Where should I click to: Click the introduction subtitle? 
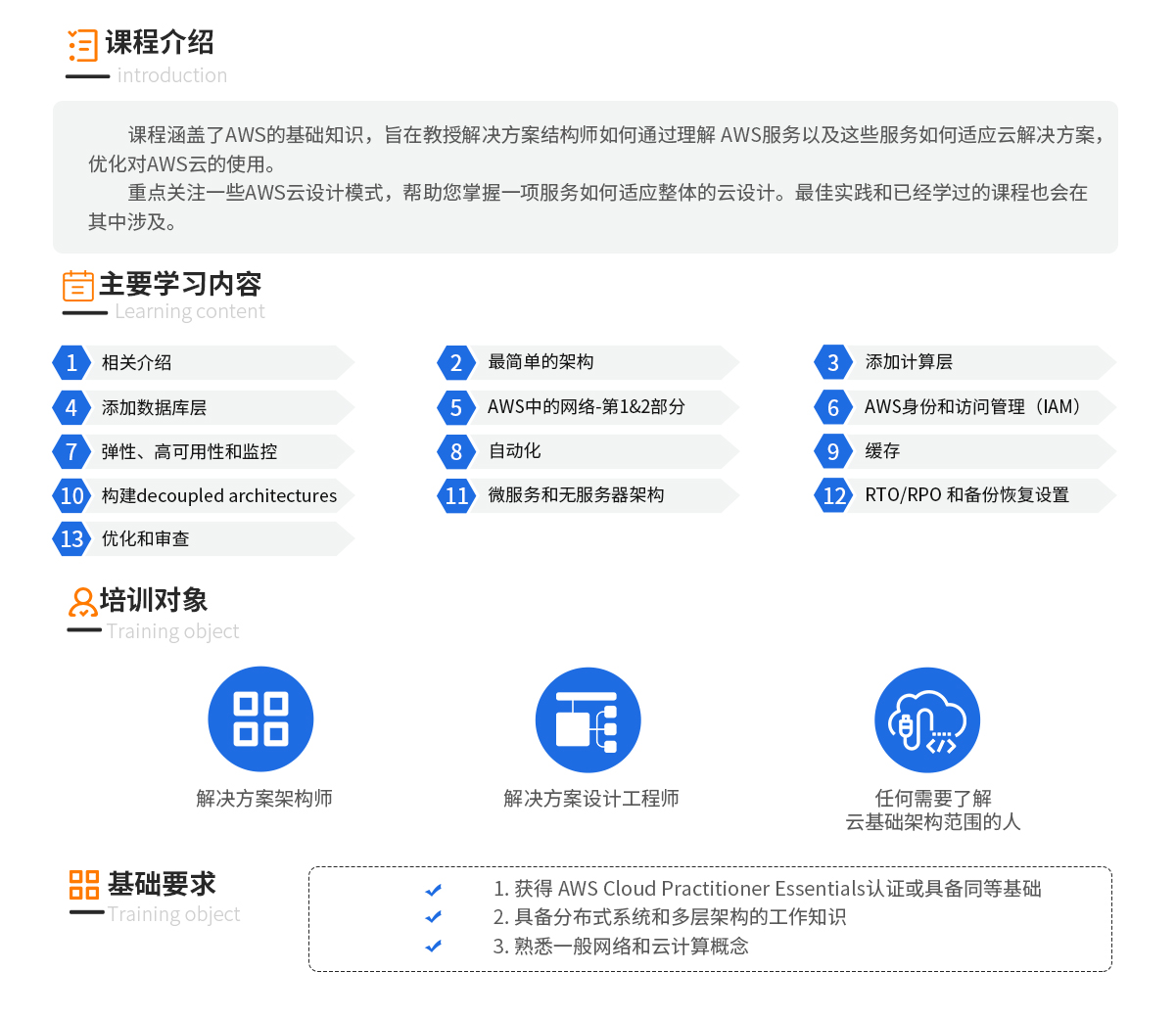point(172,75)
